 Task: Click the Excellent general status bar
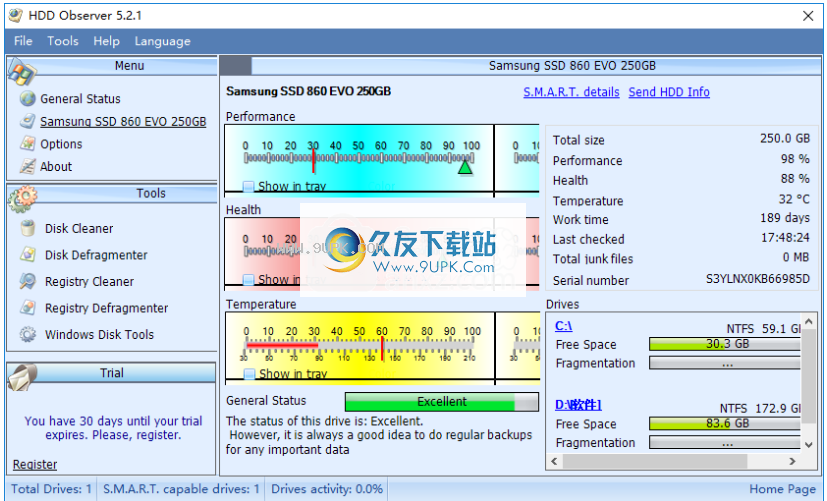pyautogui.click(x=441, y=402)
